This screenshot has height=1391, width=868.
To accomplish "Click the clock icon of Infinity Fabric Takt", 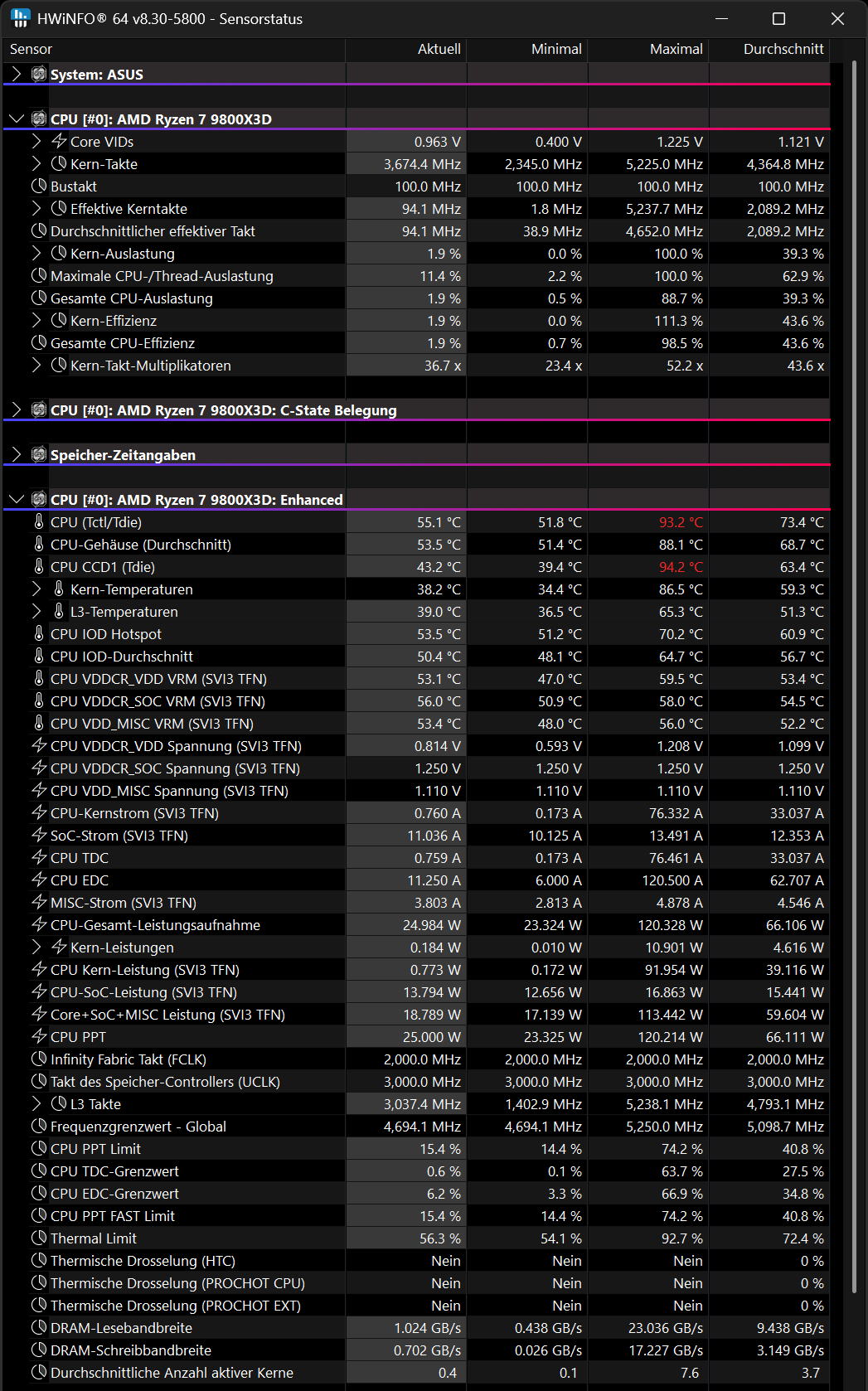I will tap(39, 1059).
